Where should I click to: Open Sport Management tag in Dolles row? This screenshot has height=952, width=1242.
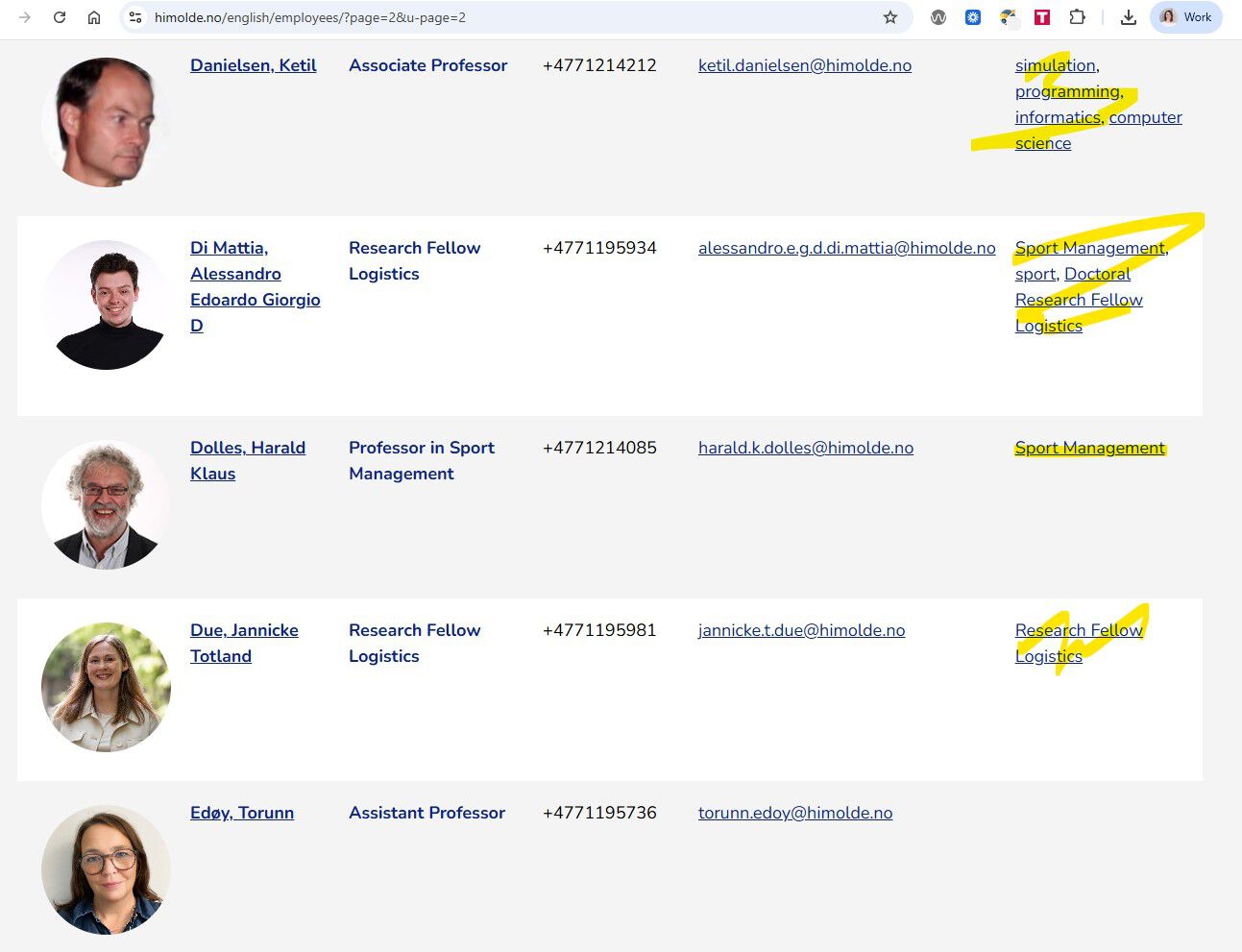[x=1089, y=448]
